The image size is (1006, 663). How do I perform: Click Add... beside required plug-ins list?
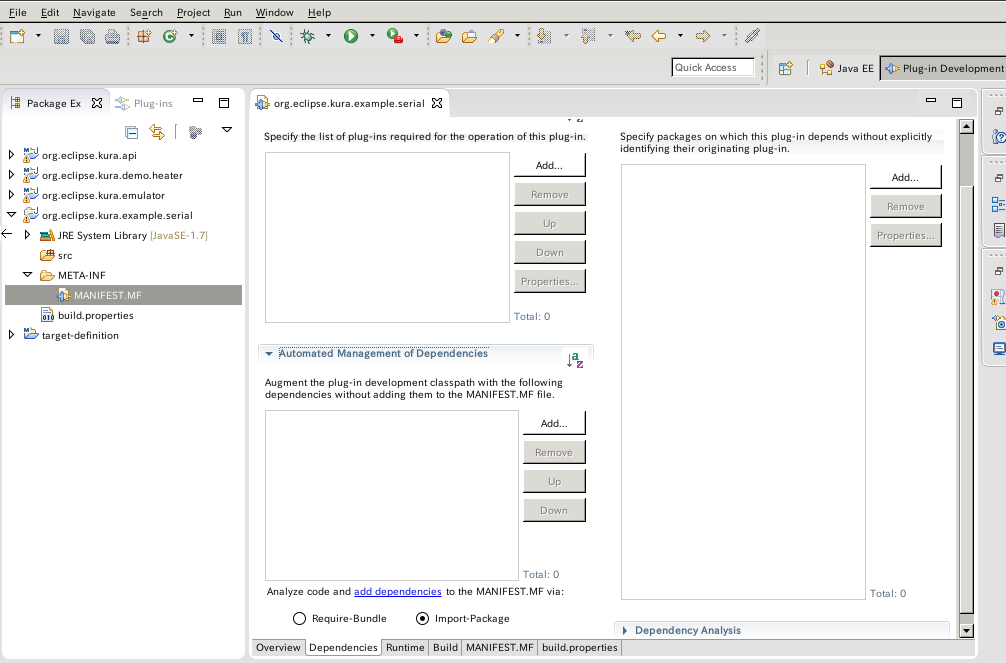(549, 165)
